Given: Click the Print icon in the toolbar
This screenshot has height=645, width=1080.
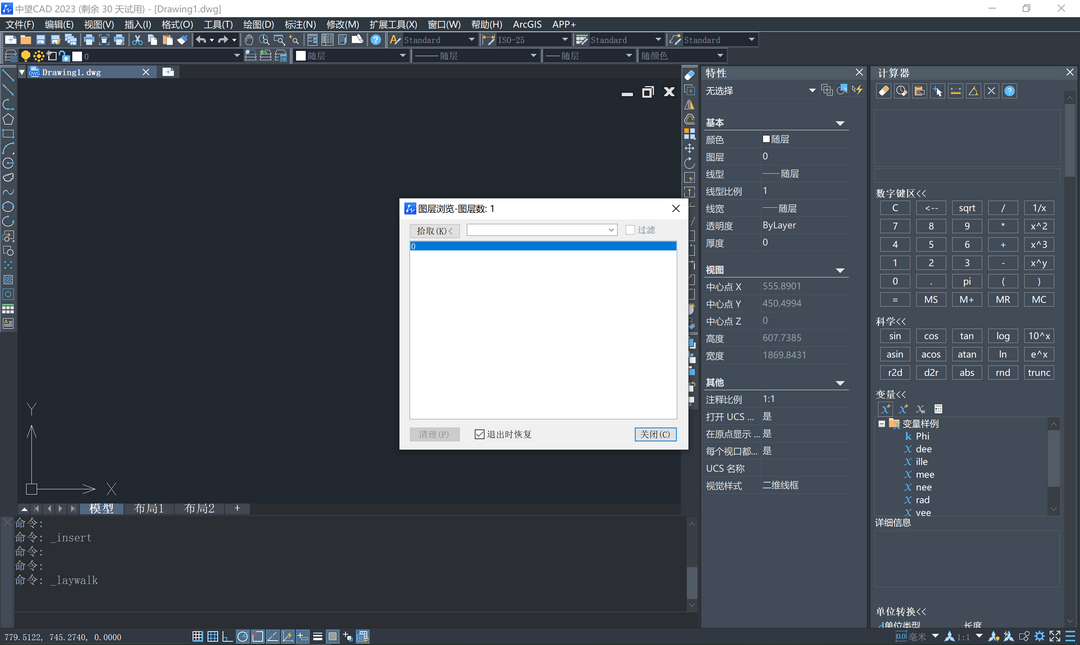Looking at the screenshot, I should click(89, 40).
